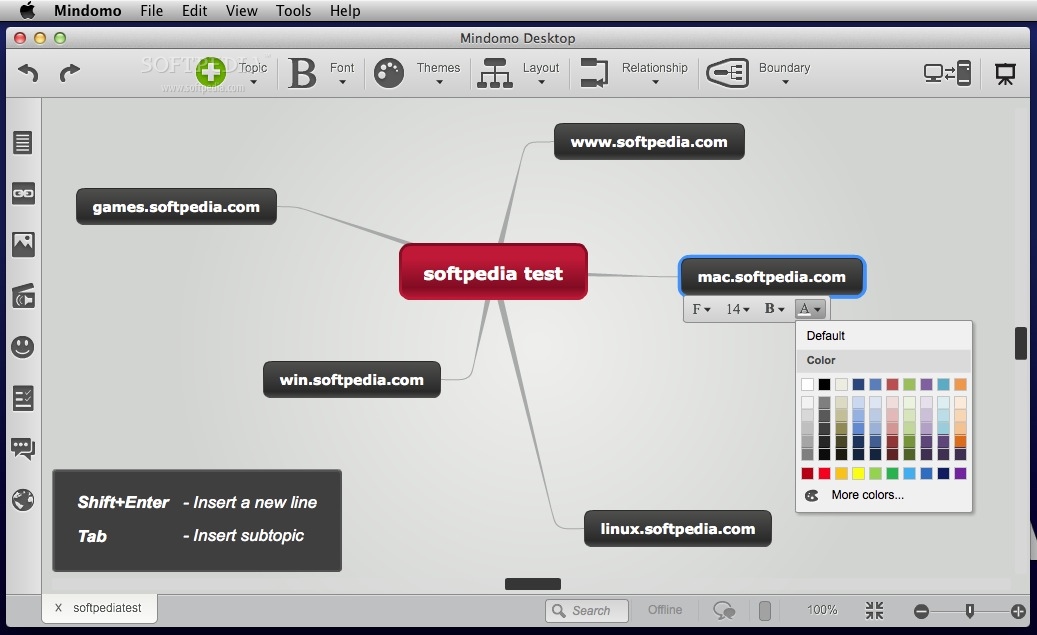Open the task info tool in the sidebar
Screen dimensions: 1037x635
(23, 398)
